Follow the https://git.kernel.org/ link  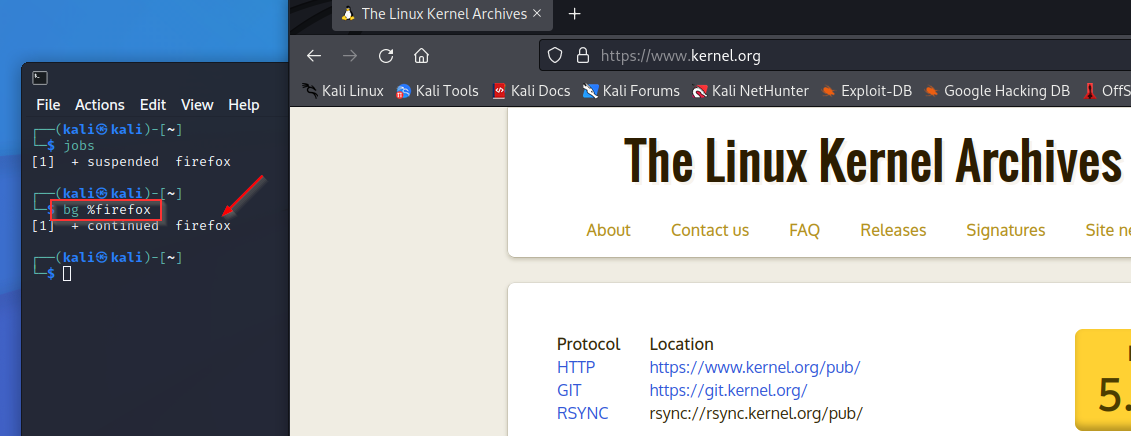coord(728,391)
